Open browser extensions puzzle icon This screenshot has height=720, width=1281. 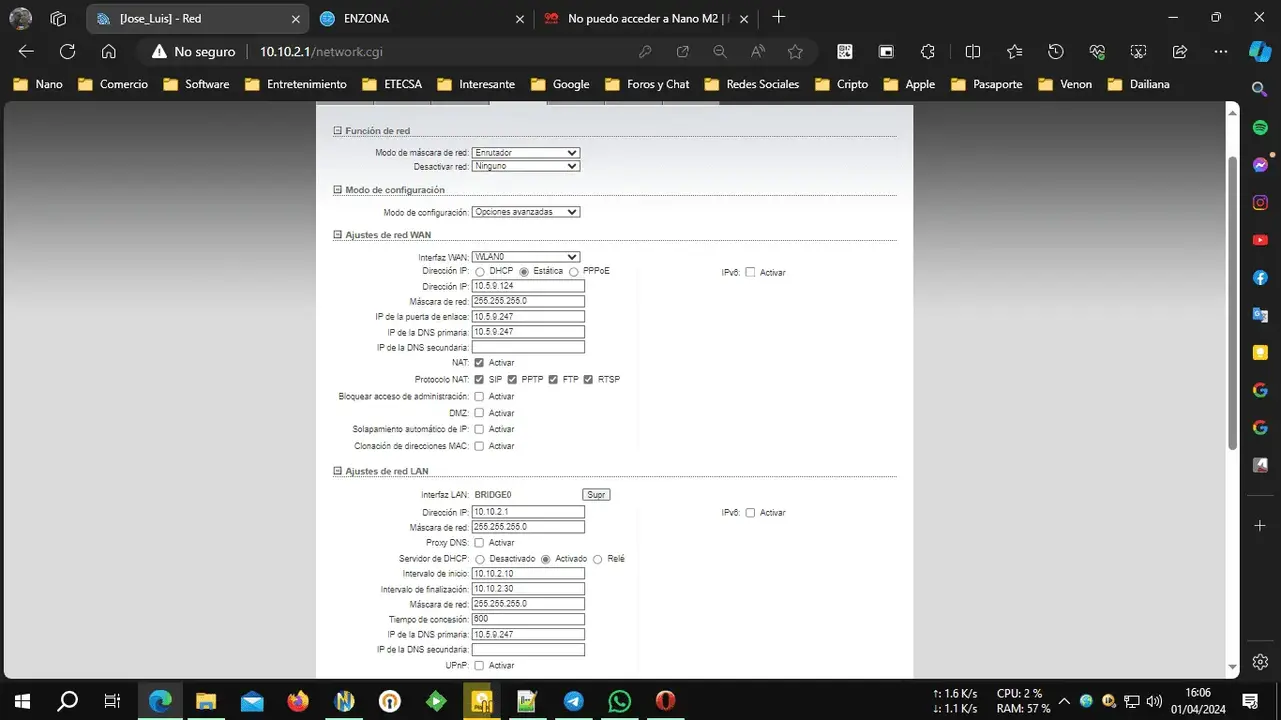[927, 52]
